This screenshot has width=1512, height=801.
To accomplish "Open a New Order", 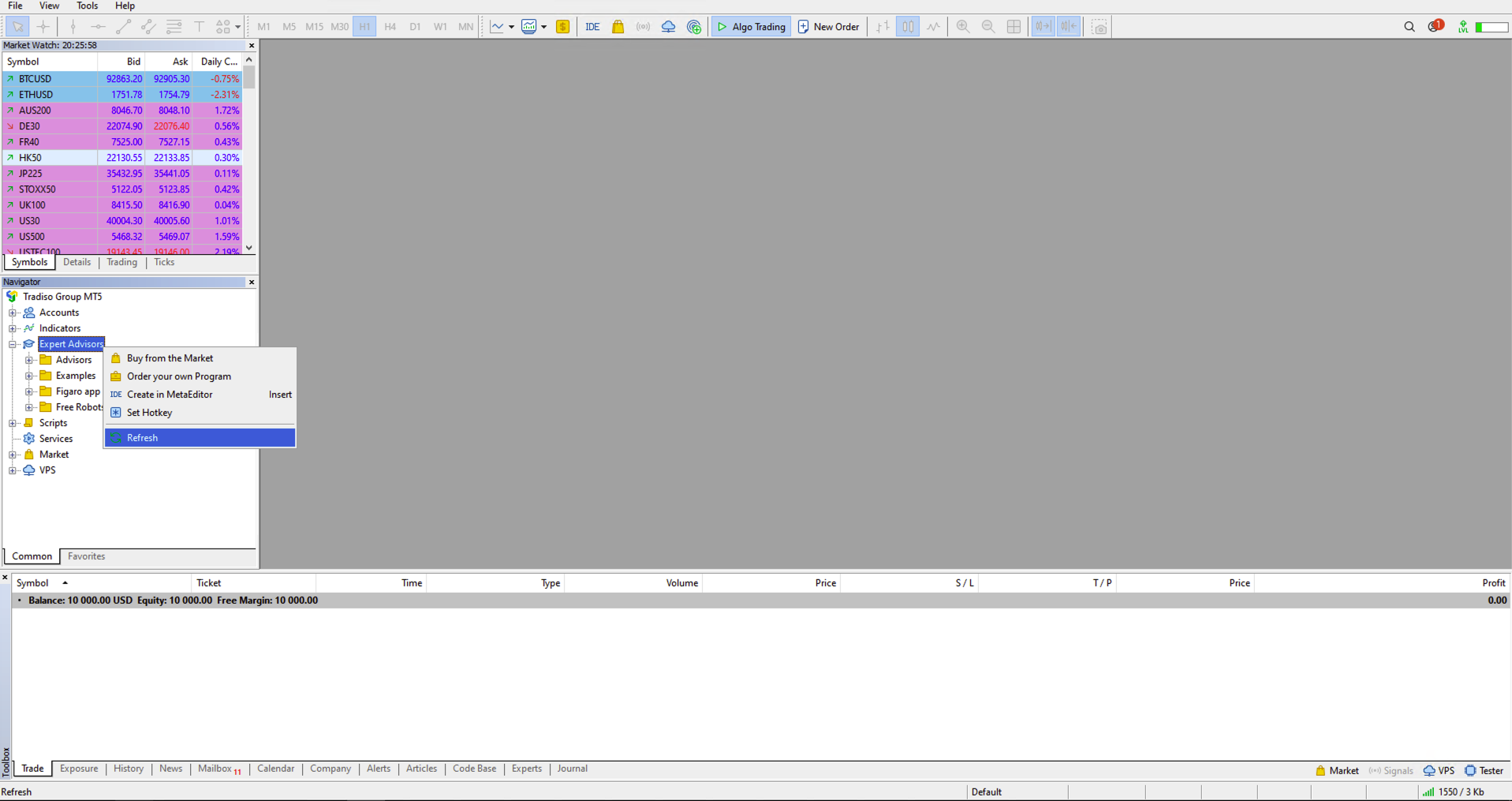I will point(829,27).
